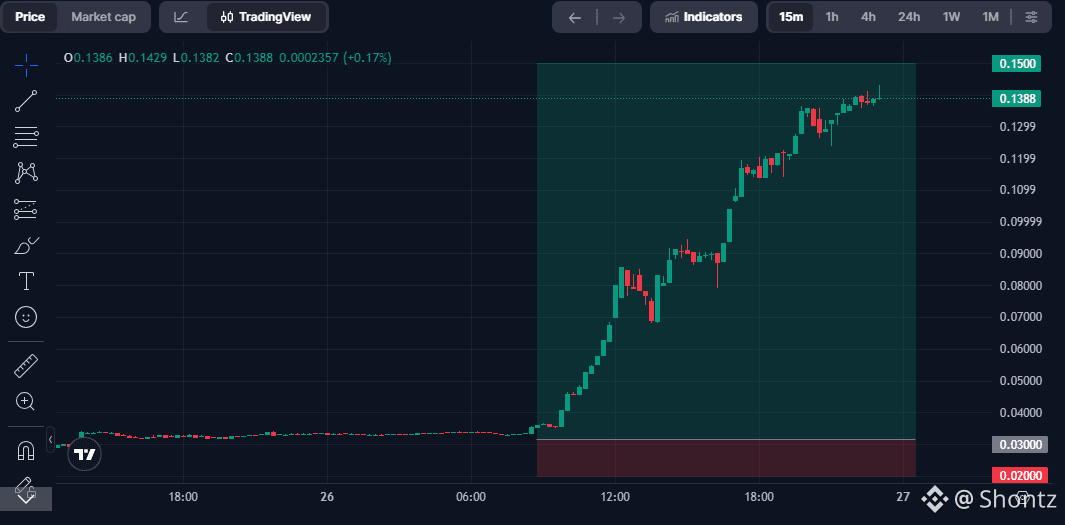Switch to the Price tab
The height and width of the screenshot is (525, 1065).
[30, 17]
